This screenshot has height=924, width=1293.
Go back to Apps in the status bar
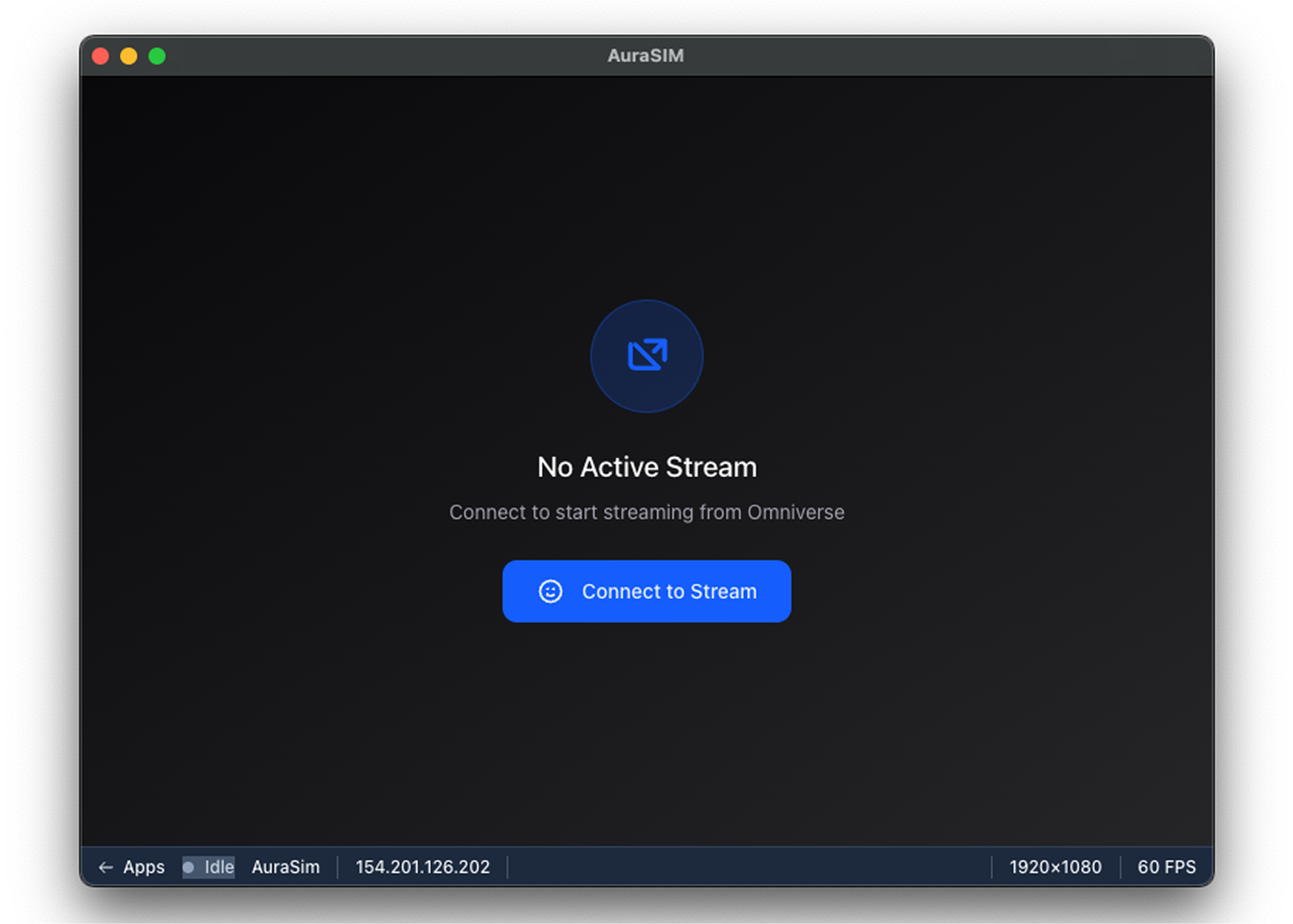point(132,867)
